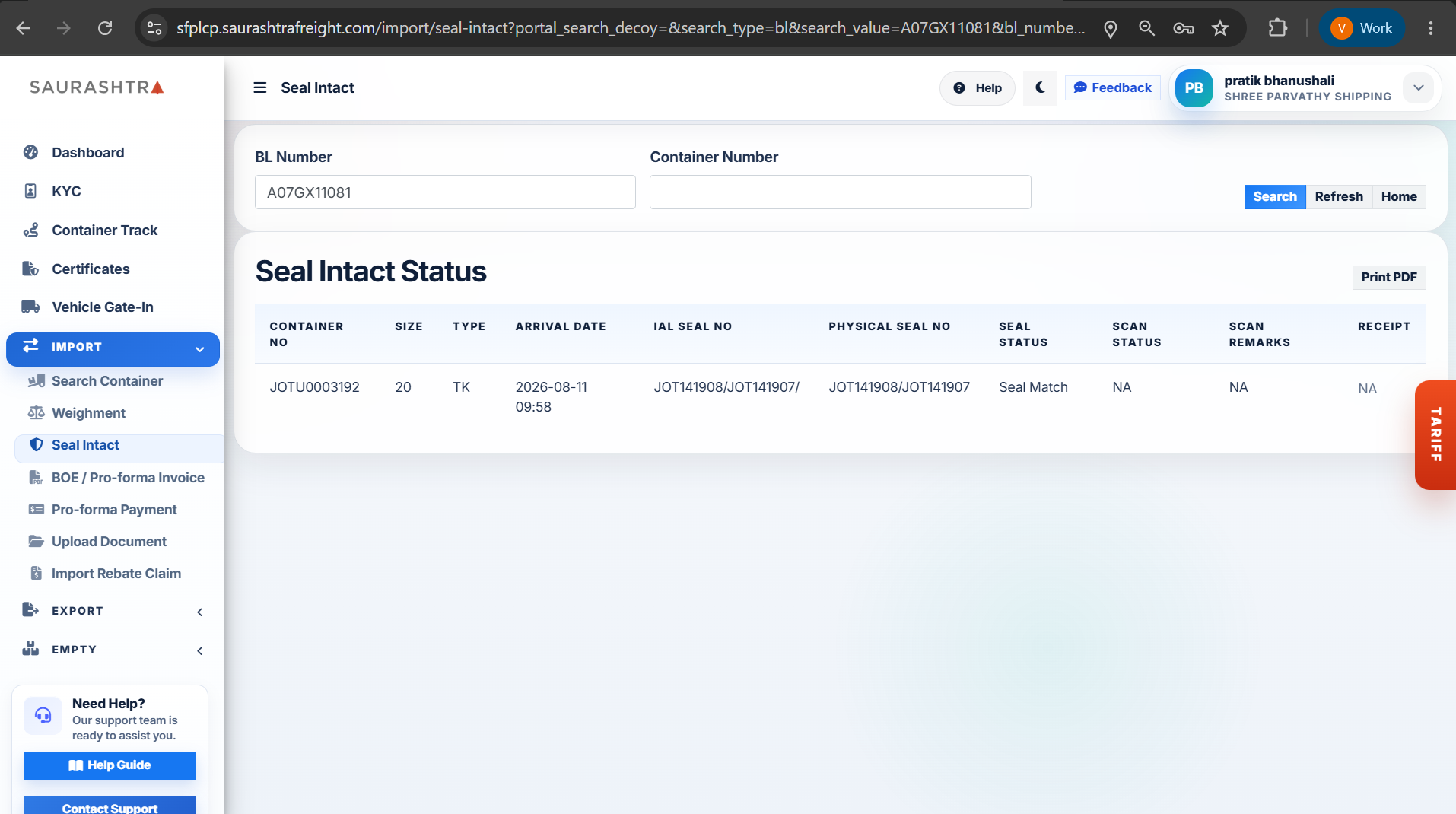
Task: Click the PB user avatar
Action: 1194,88
